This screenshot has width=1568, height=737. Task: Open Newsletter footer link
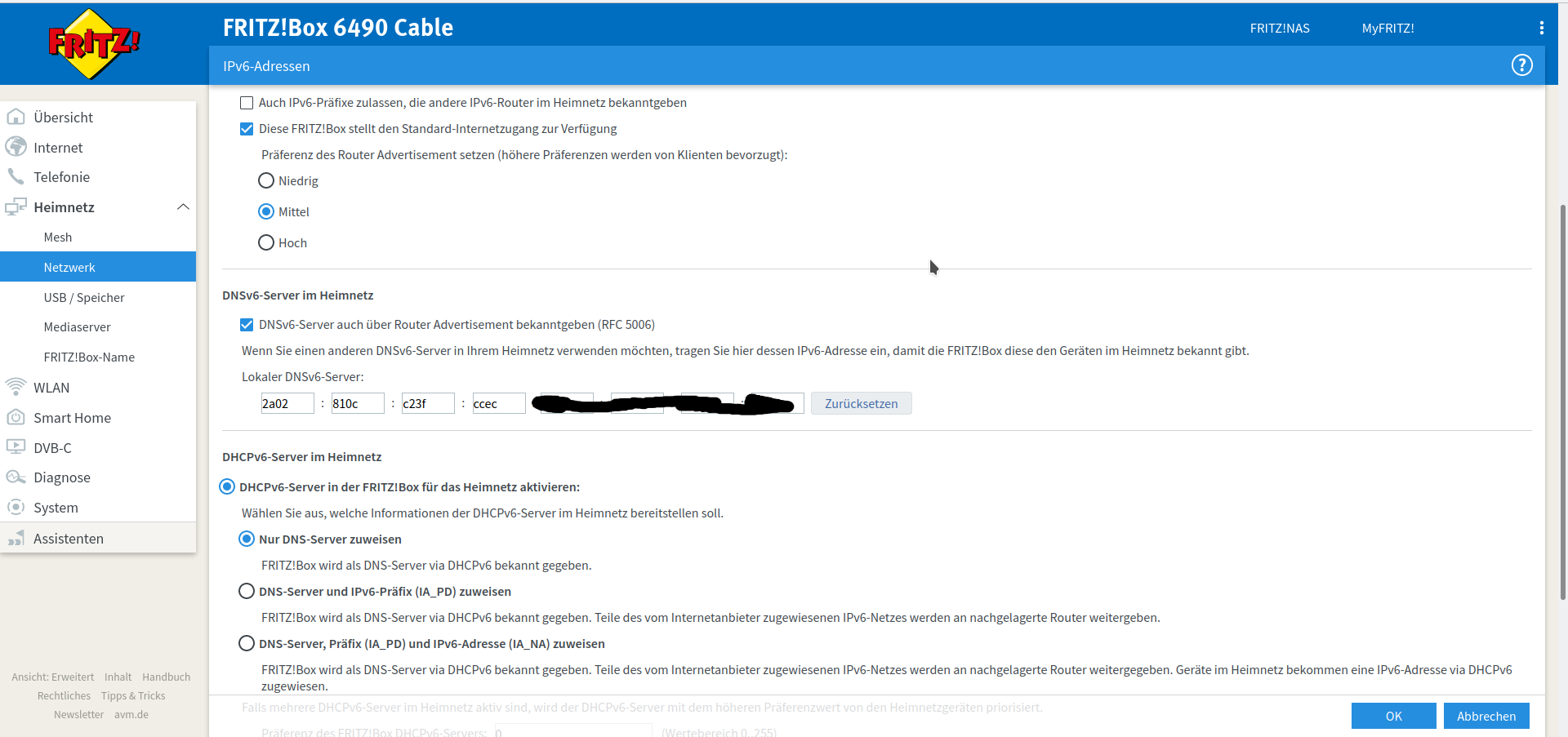78,714
